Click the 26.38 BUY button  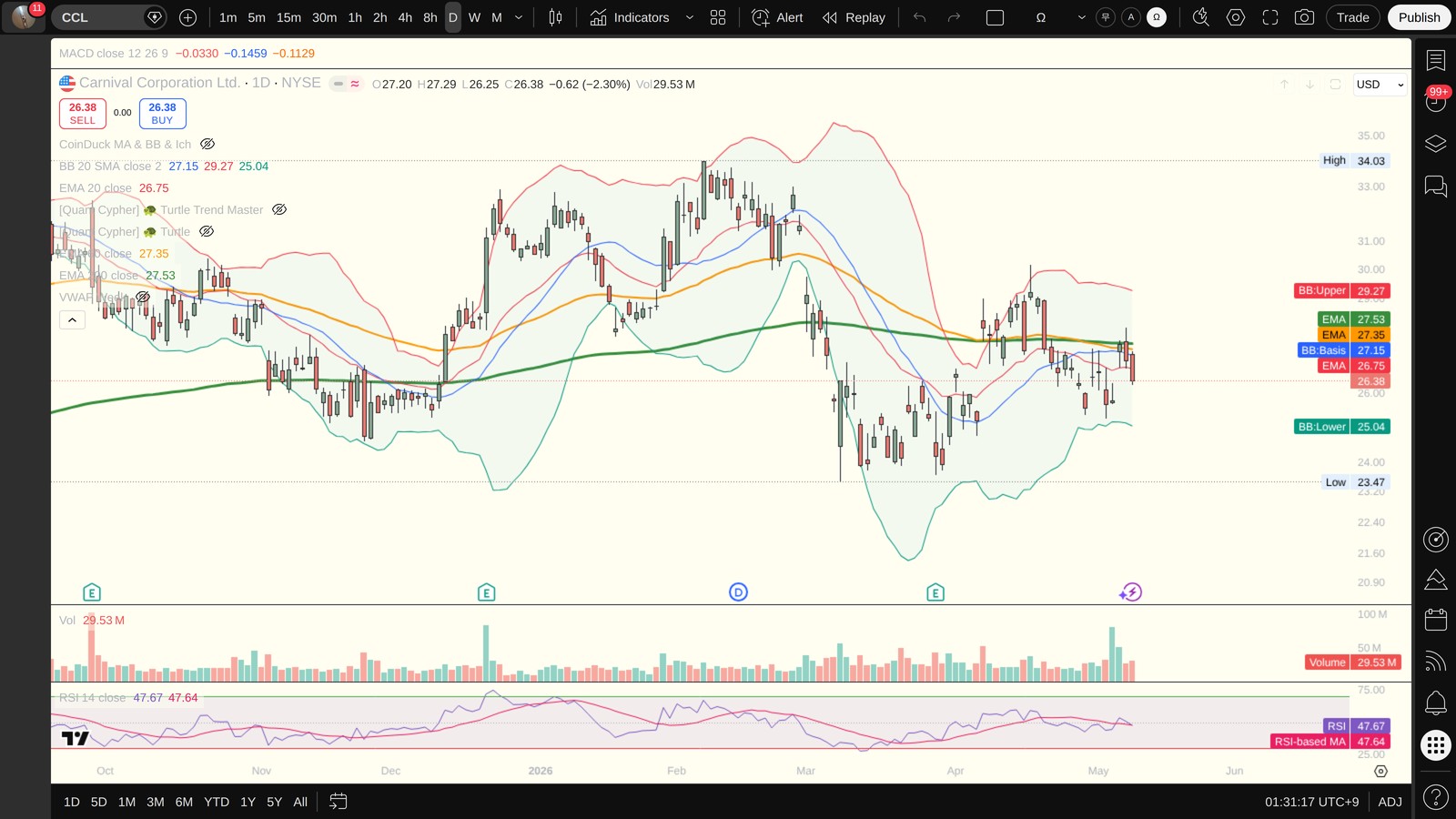162,114
